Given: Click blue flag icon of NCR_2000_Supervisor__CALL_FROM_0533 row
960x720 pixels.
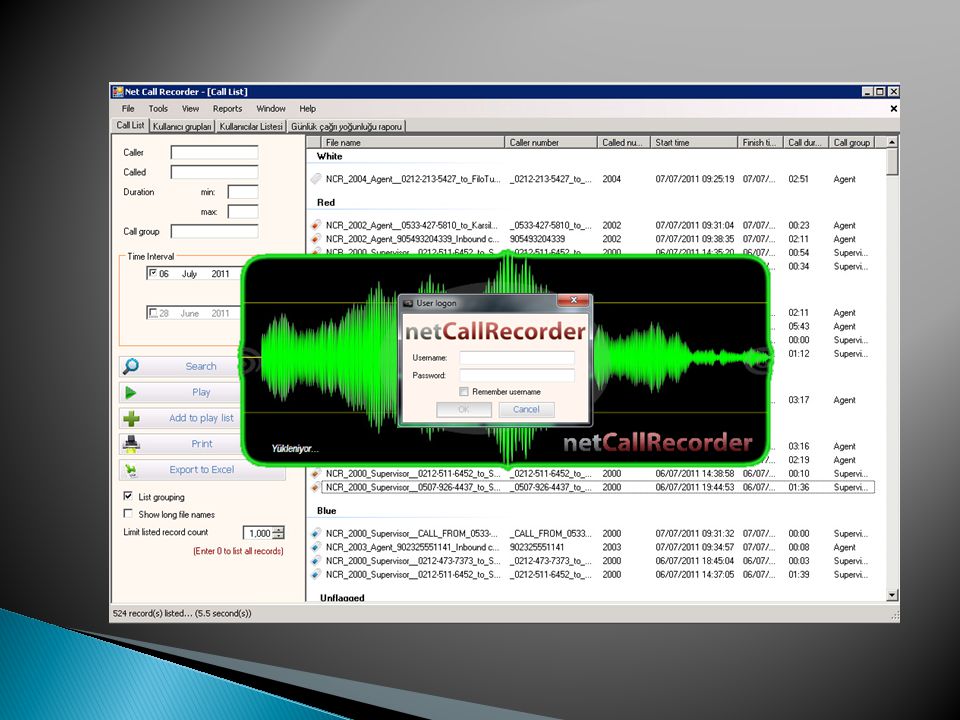Looking at the screenshot, I should (316, 533).
